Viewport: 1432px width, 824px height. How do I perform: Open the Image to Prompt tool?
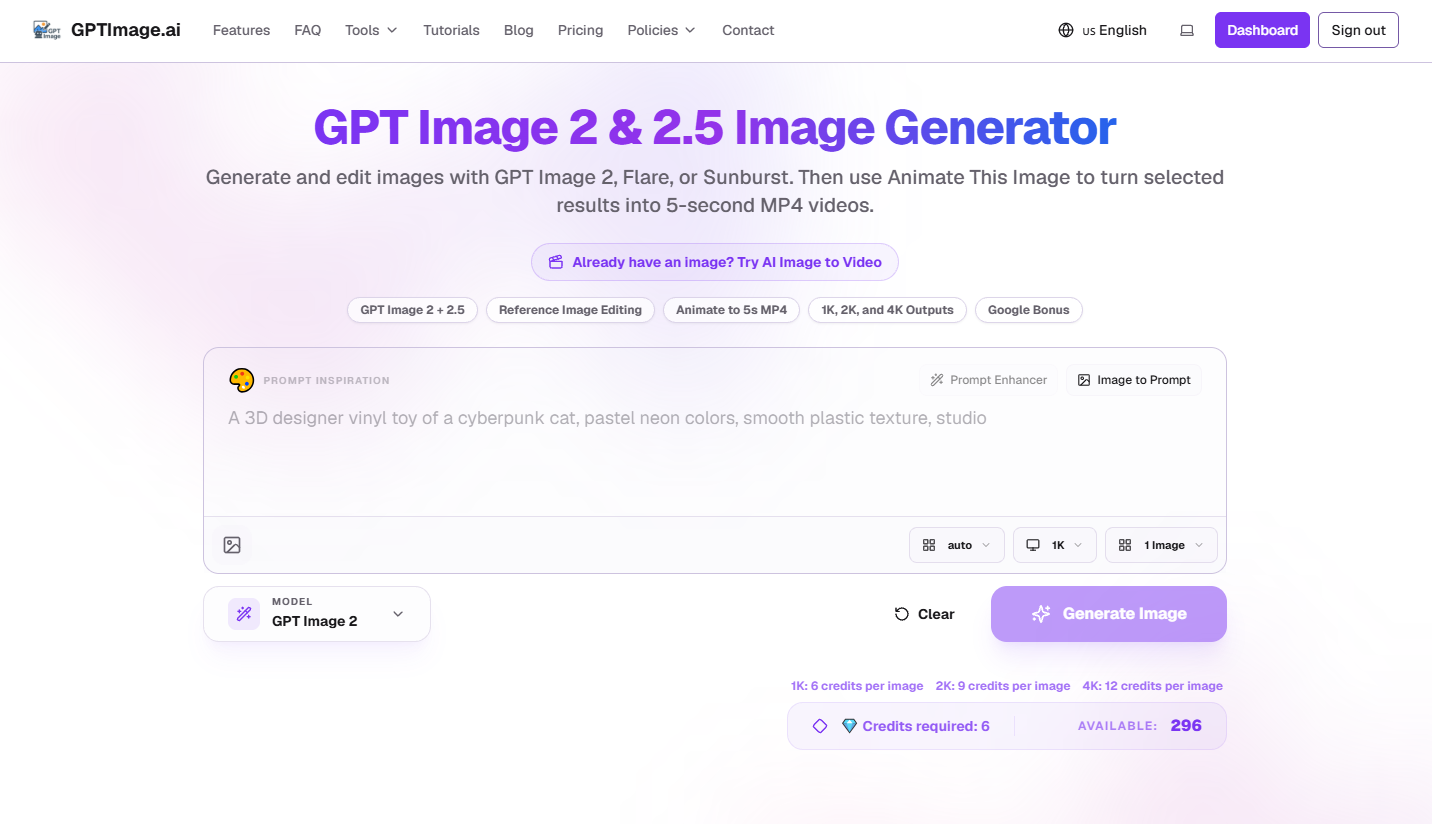coord(1134,380)
